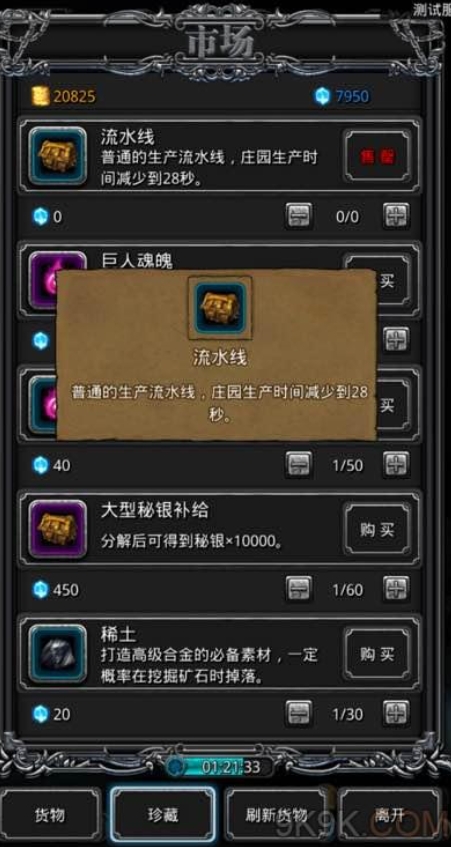Tap the blue gem price icon beside 450
This screenshot has height=847, width=451.
[x=41, y=589]
